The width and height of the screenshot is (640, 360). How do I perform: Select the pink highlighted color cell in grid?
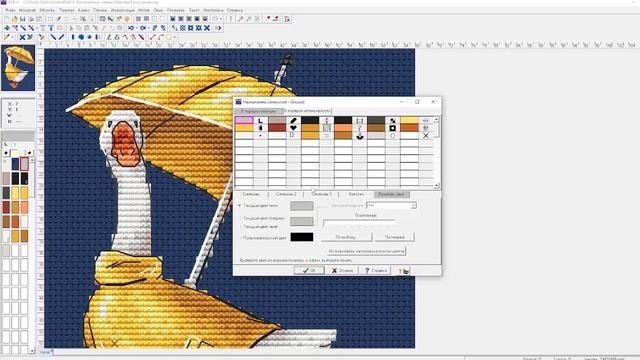[244, 120]
